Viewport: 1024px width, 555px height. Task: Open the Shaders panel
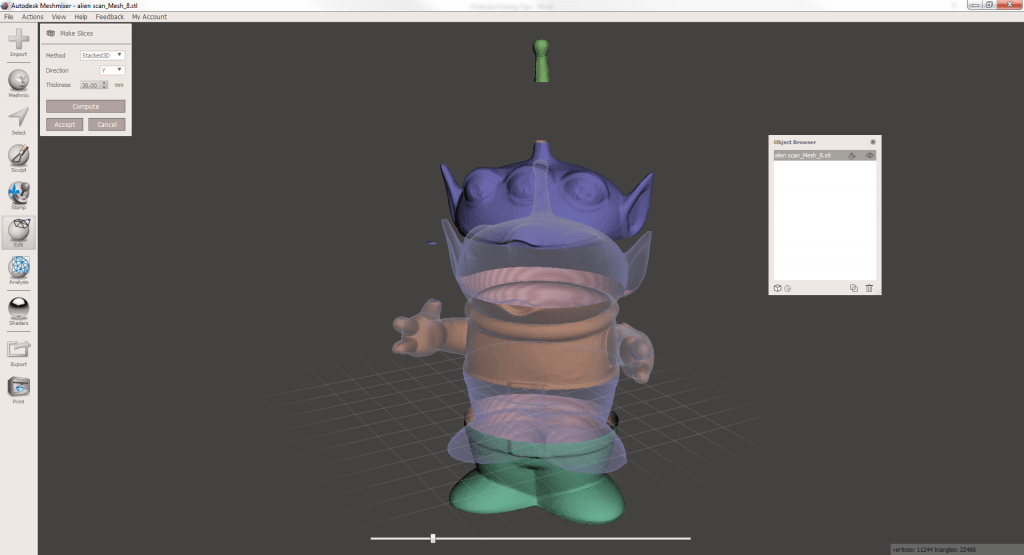18,310
